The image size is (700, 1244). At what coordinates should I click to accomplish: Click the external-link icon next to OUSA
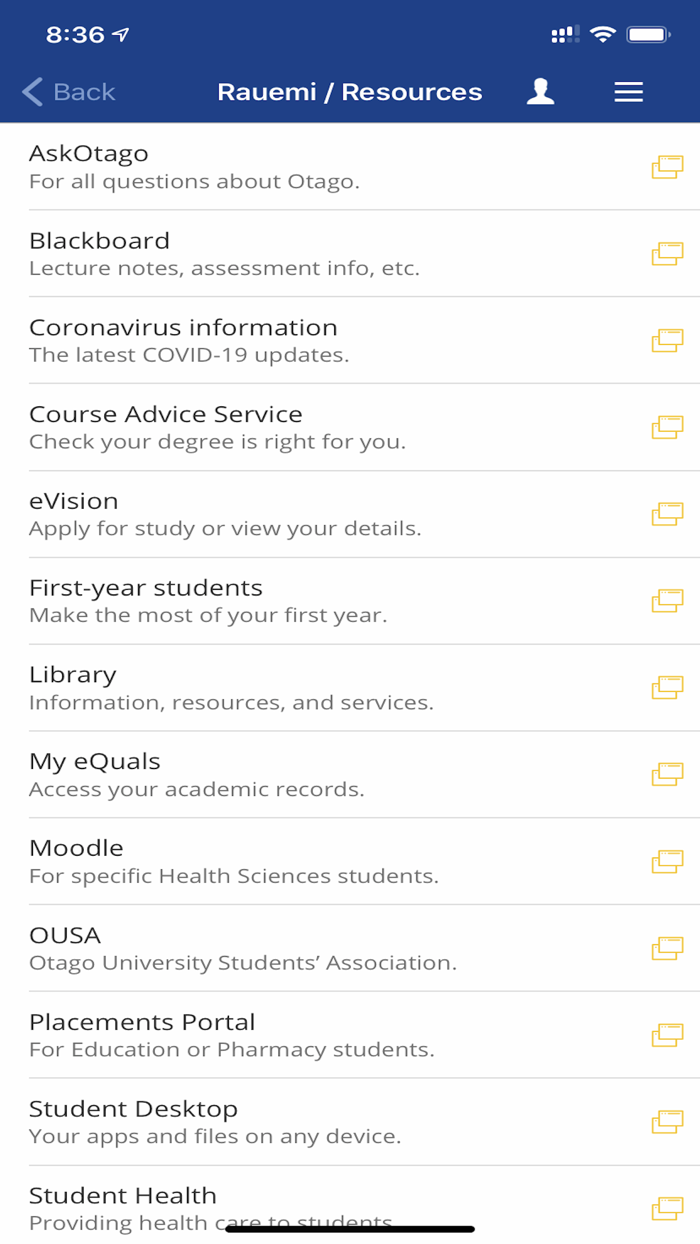(666, 949)
